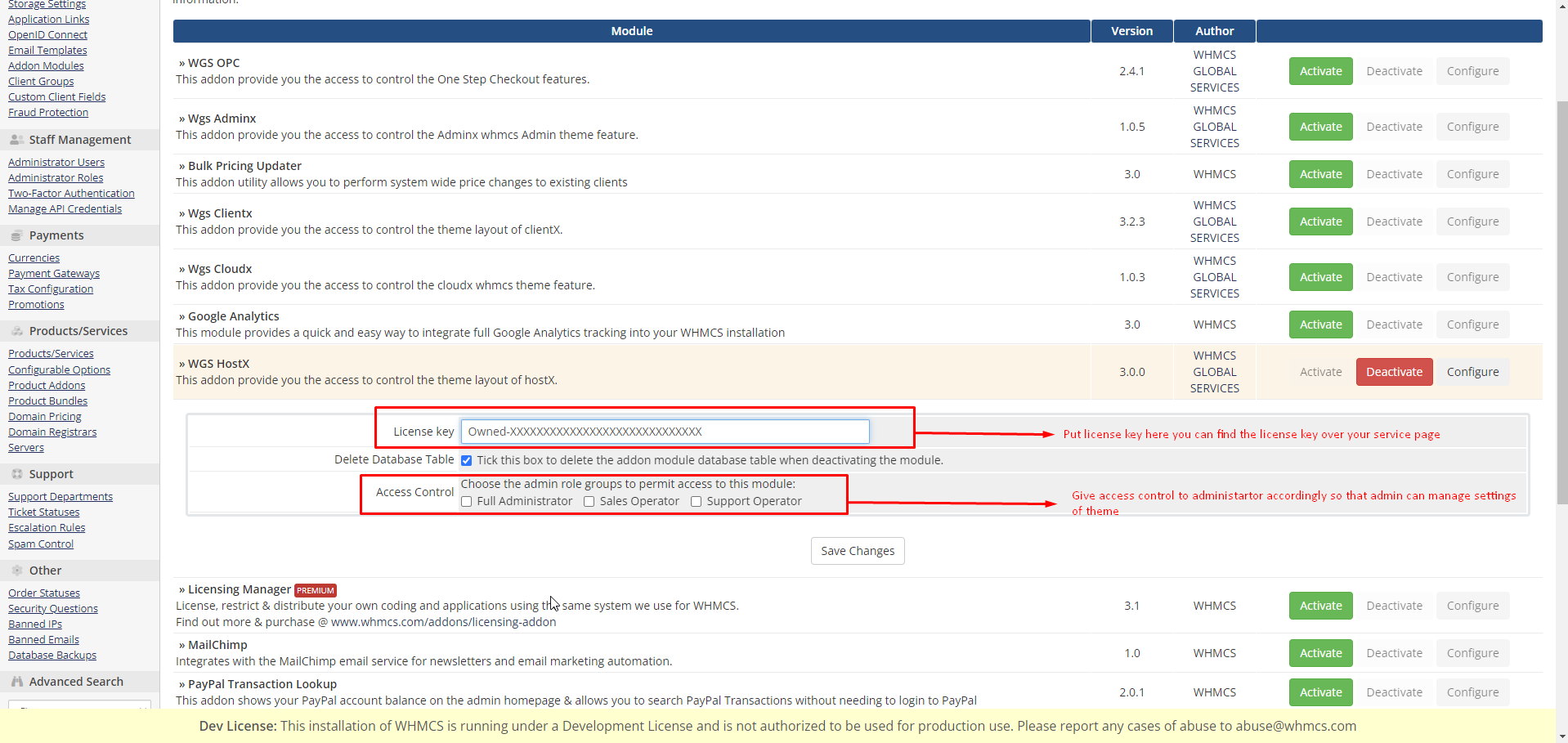Image resolution: width=1568 pixels, height=743 pixels.
Task: Tick the Support Operator checkbox
Action: pyautogui.click(x=696, y=502)
